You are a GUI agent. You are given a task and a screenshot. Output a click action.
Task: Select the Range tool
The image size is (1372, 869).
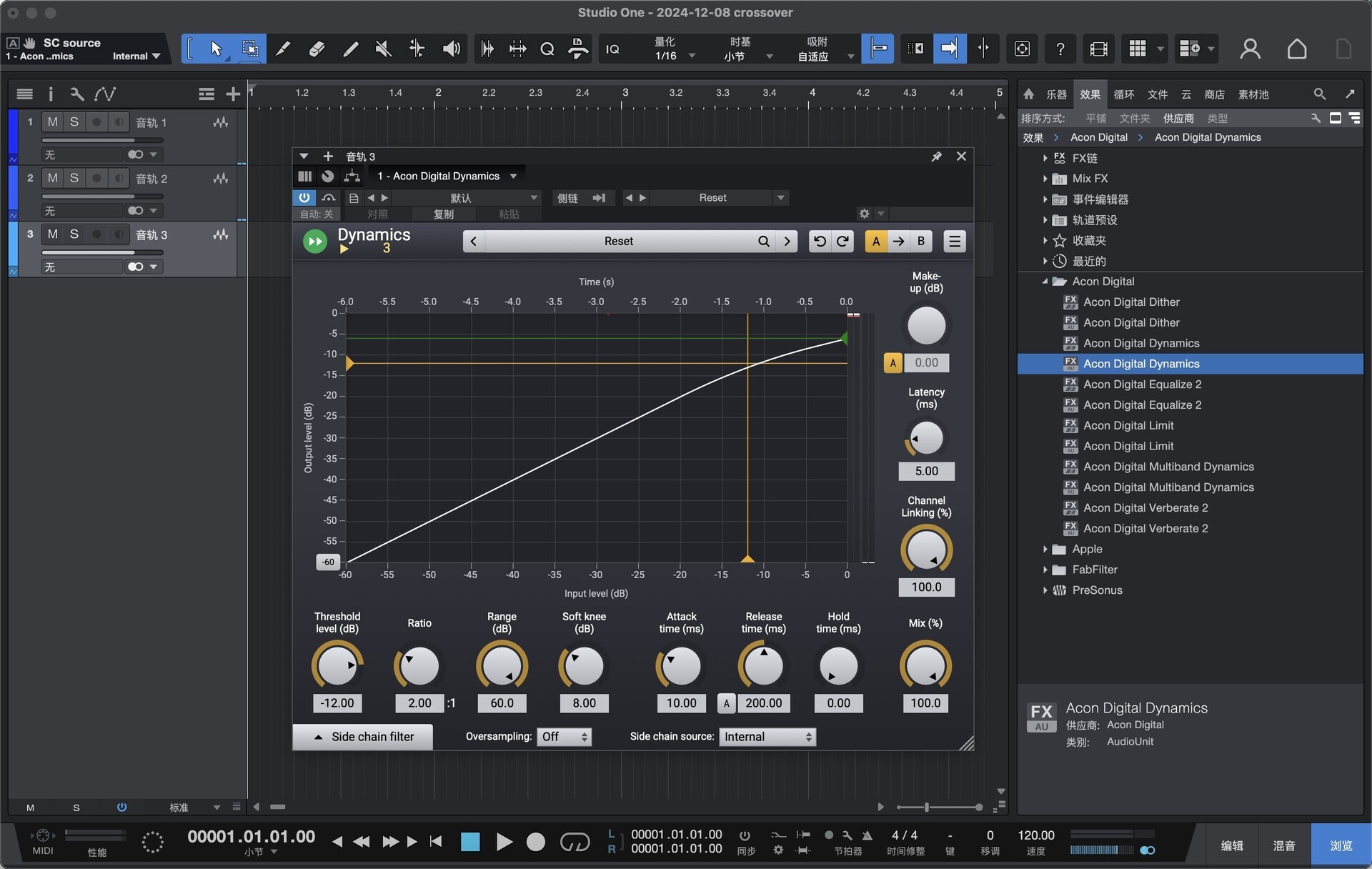(x=250, y=49)
